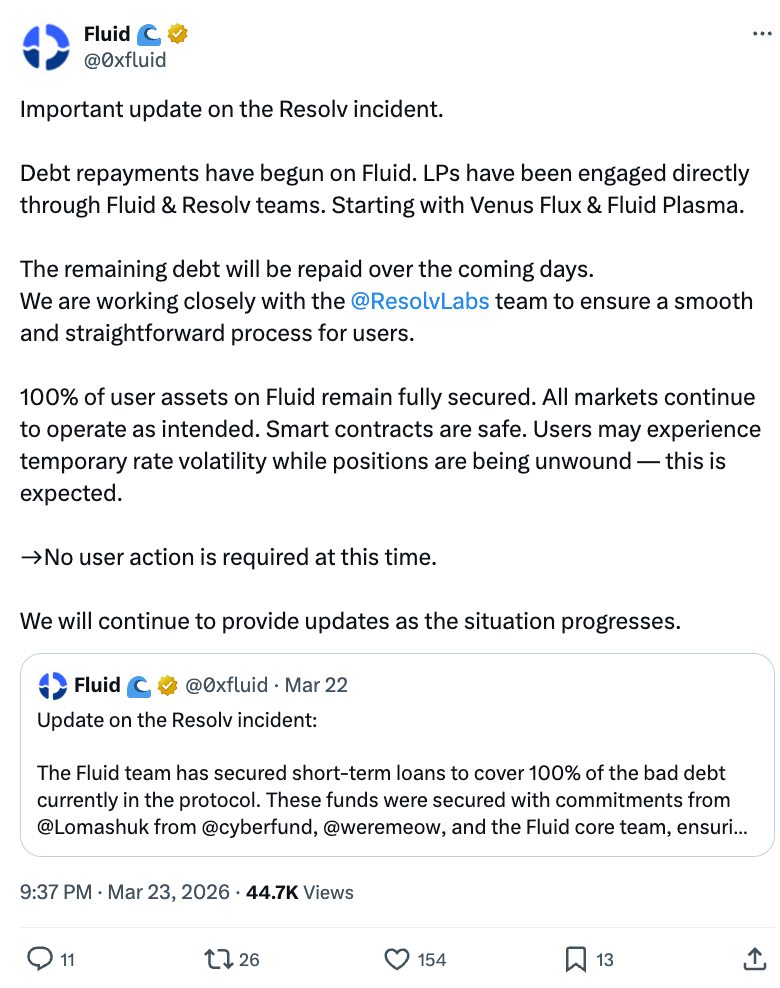View the 44.7K Views analytics
780x988 pixels.
pyautogui.click(x=299, y=892)
